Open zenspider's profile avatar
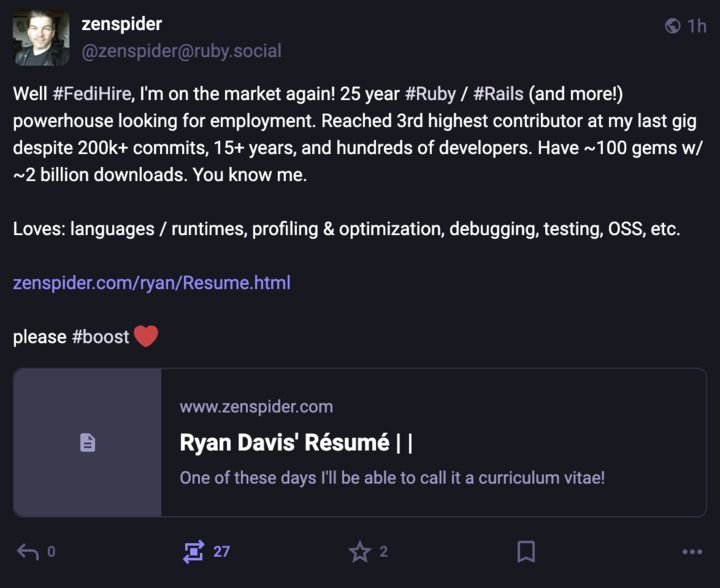Screen dimensions: 720x588 click(x=41, y=38)
